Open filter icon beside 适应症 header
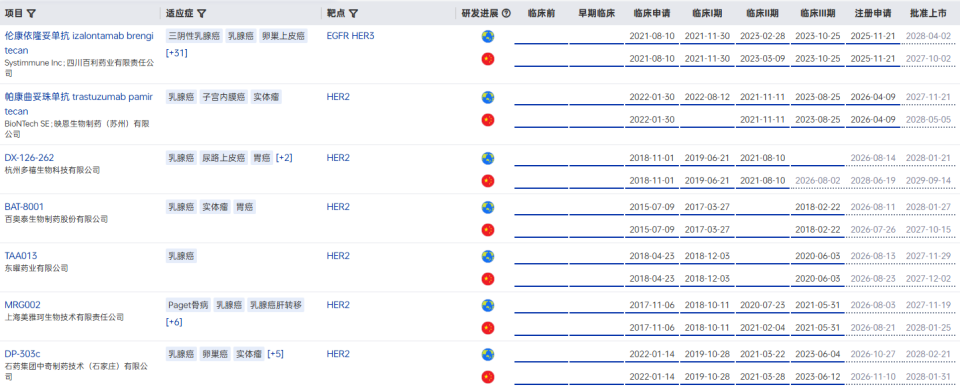The height and width of the screenshot is (389, 960). 201,13
